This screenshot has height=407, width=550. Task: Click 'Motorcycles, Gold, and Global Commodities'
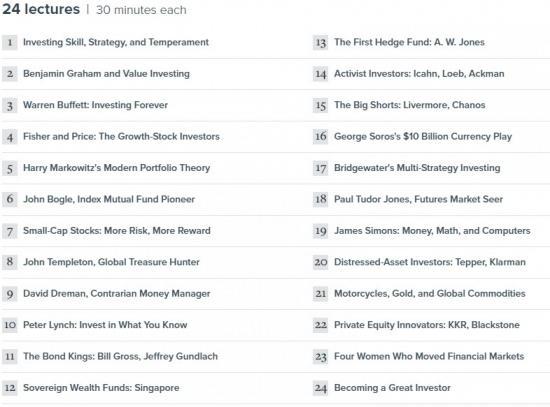[430, 293]
